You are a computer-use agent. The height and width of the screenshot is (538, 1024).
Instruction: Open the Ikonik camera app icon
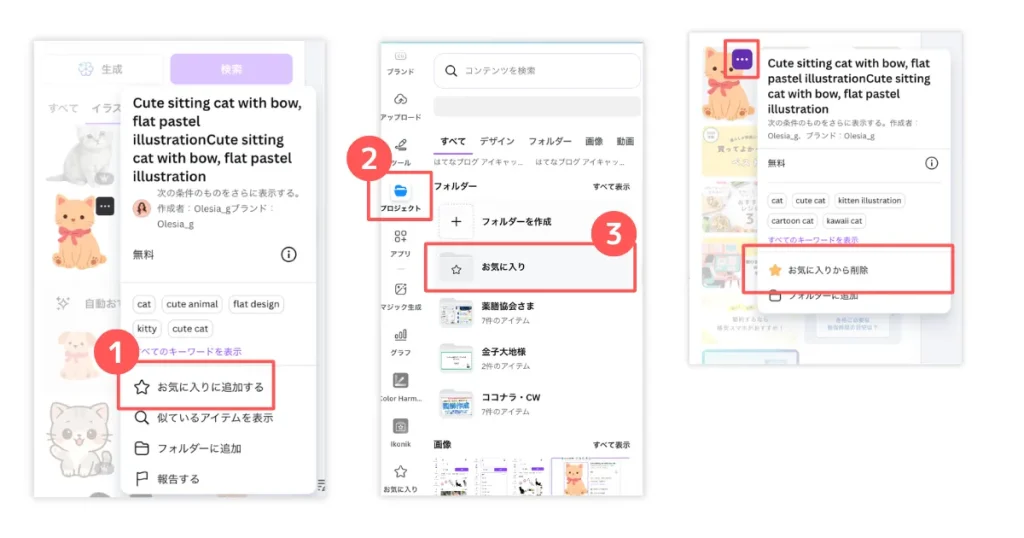click(400, 426)
